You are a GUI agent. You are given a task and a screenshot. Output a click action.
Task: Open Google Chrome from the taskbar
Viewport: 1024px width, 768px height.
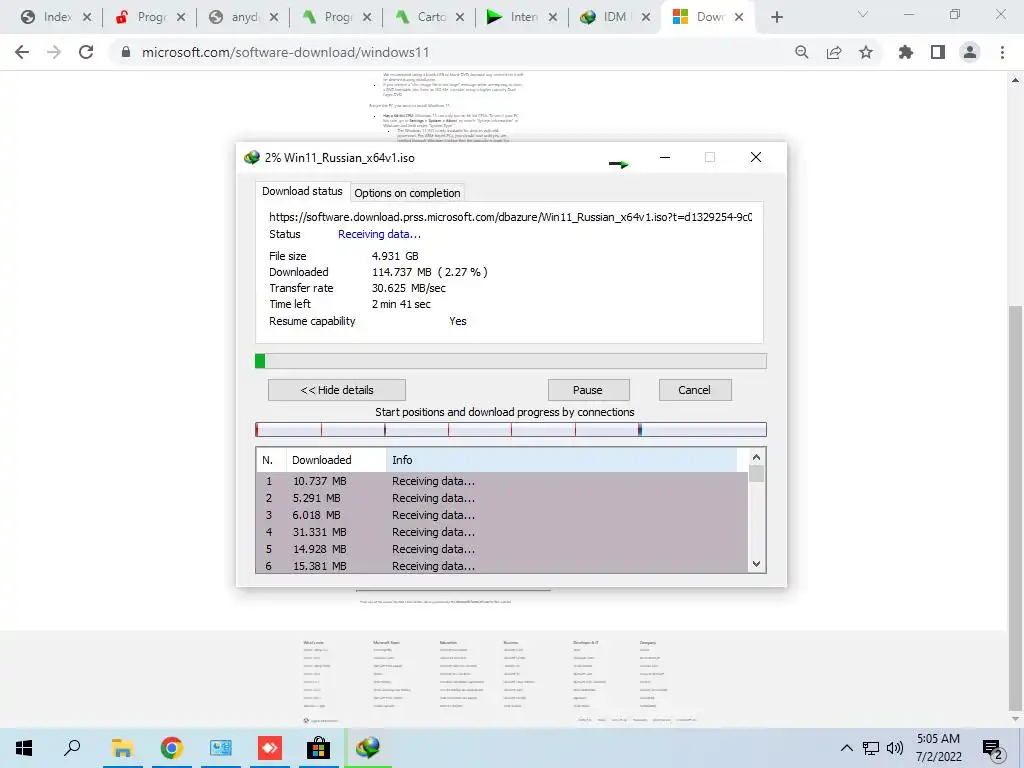171,748
